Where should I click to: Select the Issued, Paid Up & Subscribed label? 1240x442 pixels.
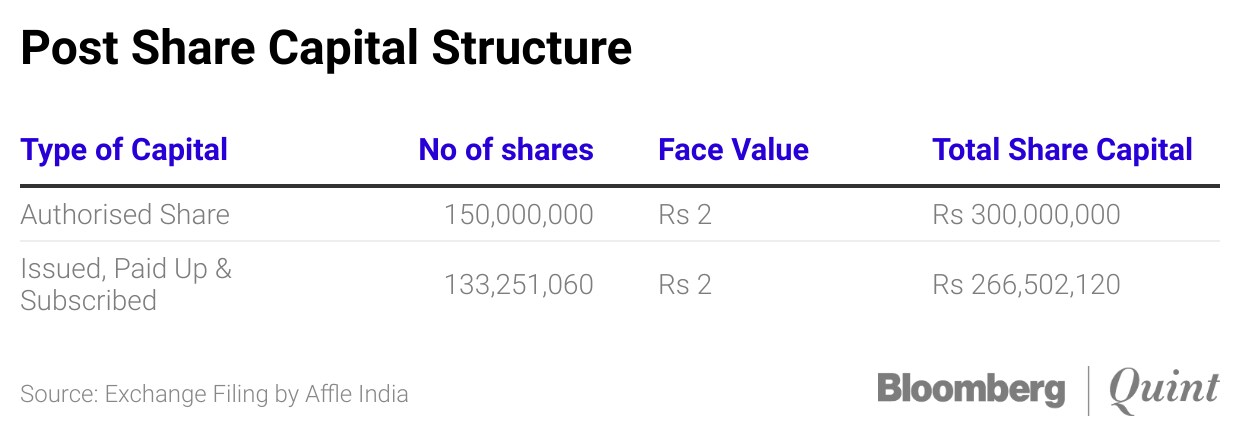coord(125,284)
